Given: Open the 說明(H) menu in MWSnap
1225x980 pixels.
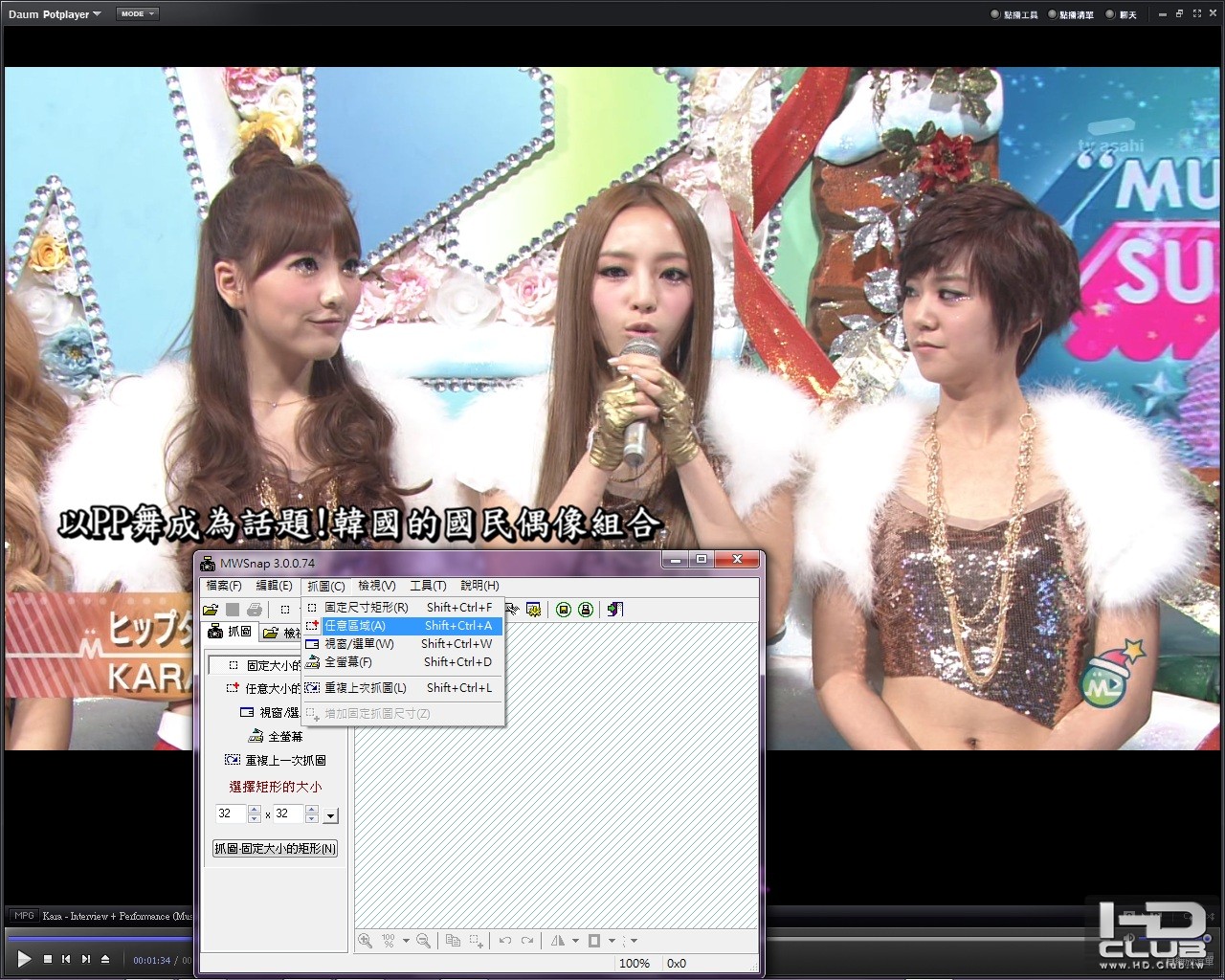Looking at the screenshot, I should tap(479, 586).
